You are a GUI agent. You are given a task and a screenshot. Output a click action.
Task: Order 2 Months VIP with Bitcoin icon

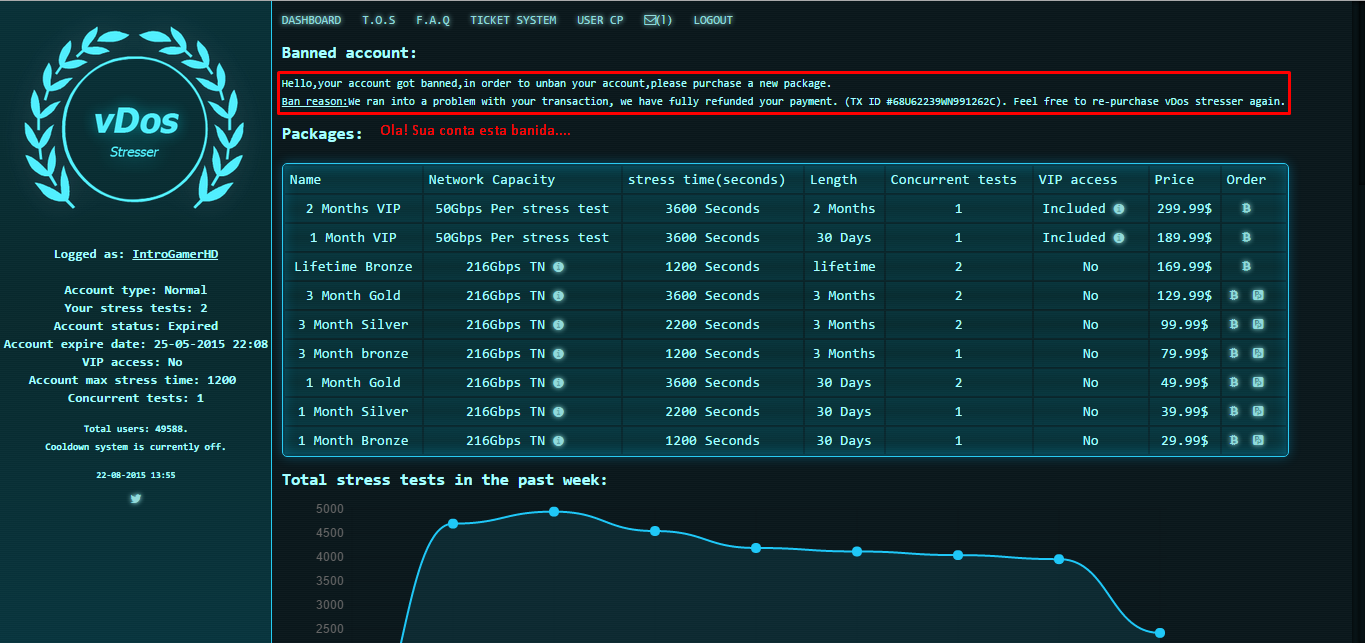1246,209
